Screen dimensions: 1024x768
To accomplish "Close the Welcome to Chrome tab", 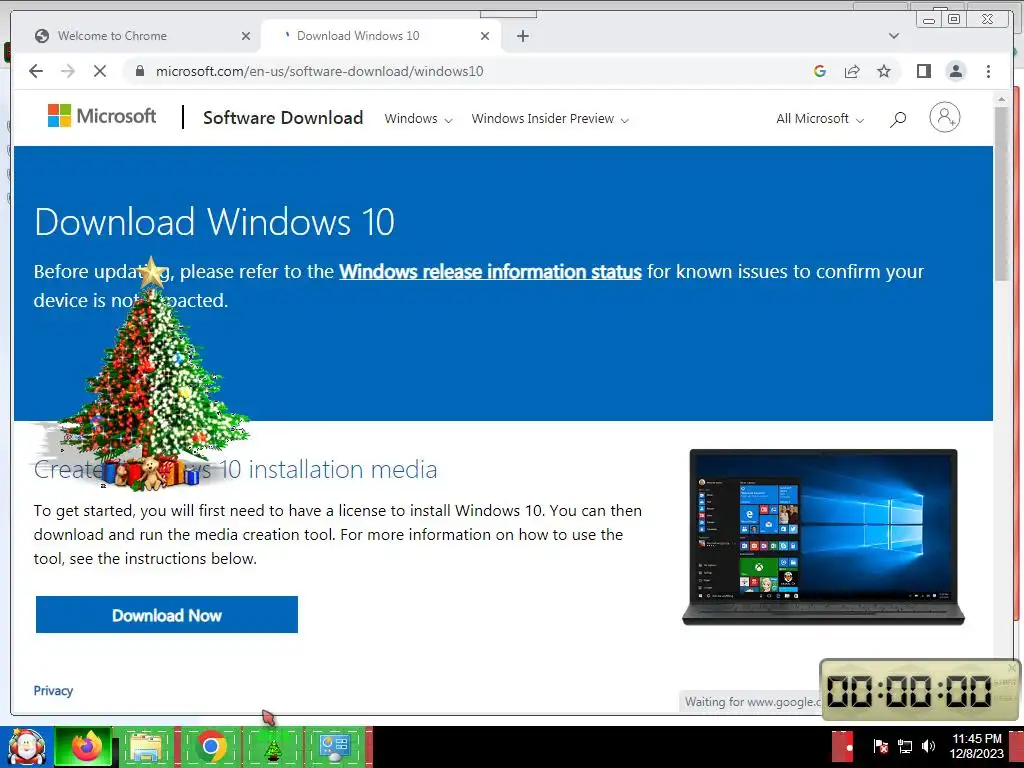I will click(x=246, y=36).
